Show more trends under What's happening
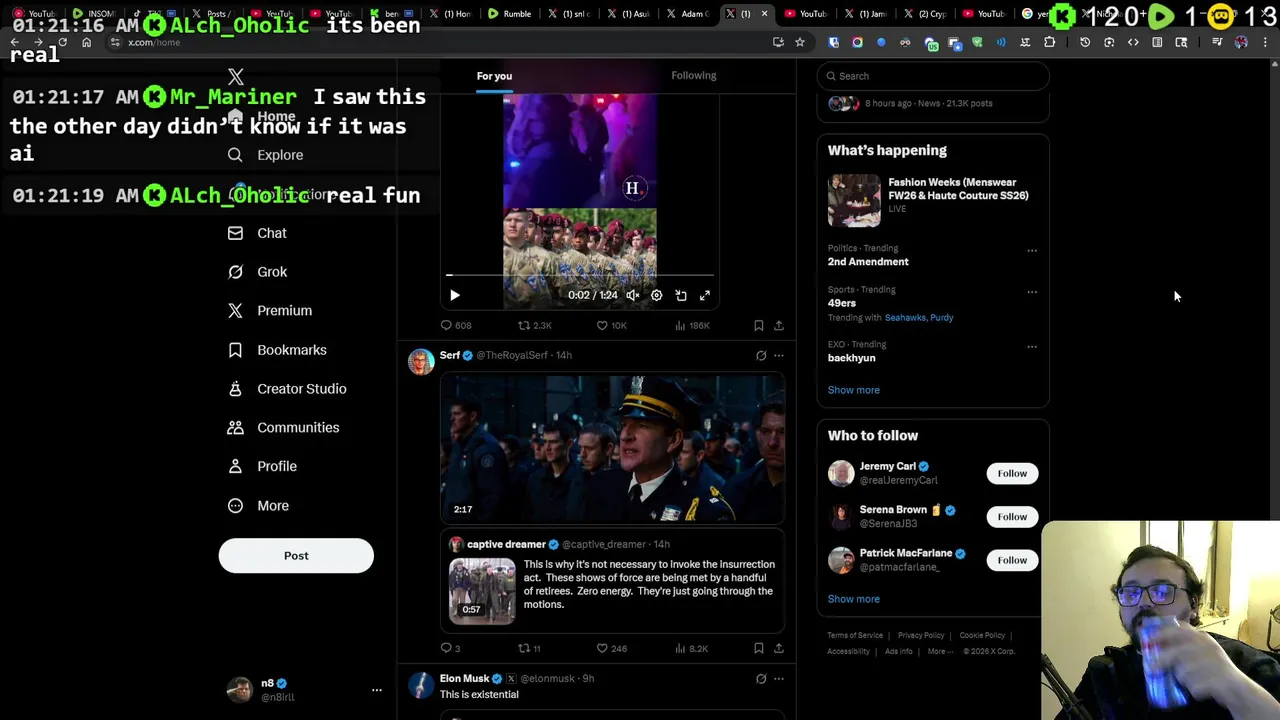1280x720 pixels. click(x=854, y=390)
